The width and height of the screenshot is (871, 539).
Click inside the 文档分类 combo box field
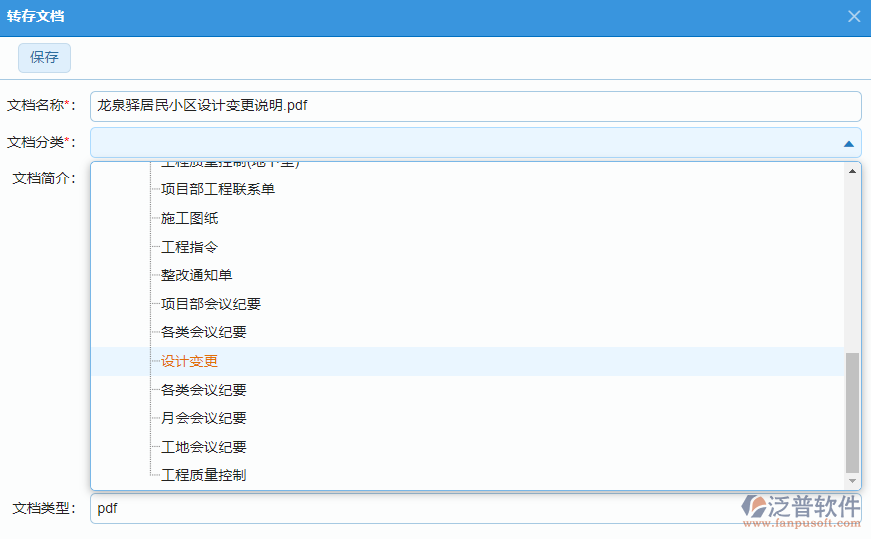click(460, 143)
